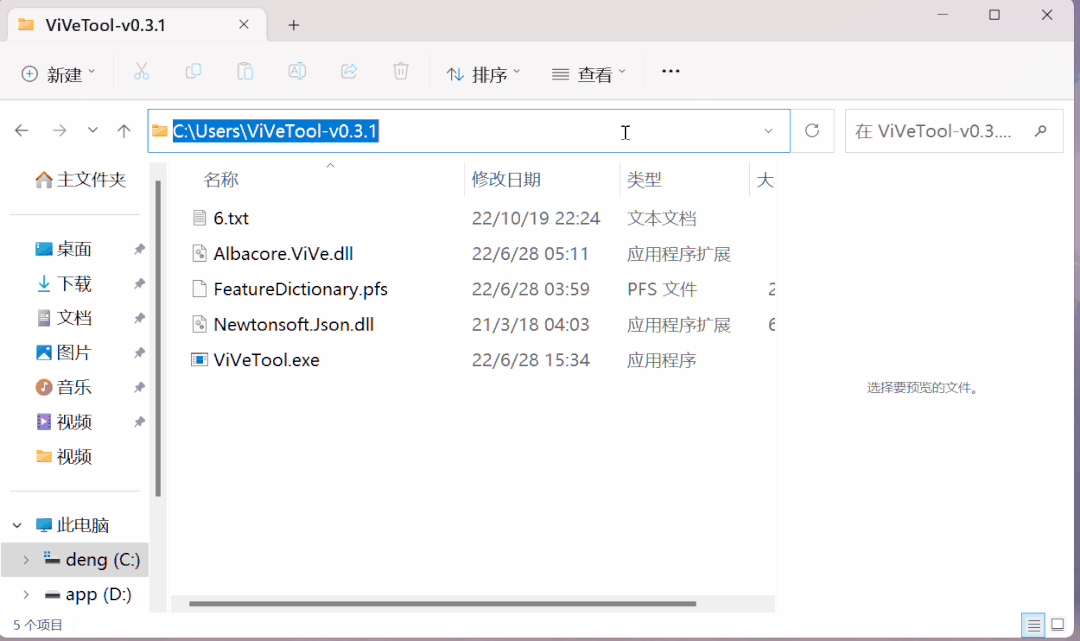Open 桌面 in sidebar
The width and height of the screenshot is (1080, 641).
63,249
